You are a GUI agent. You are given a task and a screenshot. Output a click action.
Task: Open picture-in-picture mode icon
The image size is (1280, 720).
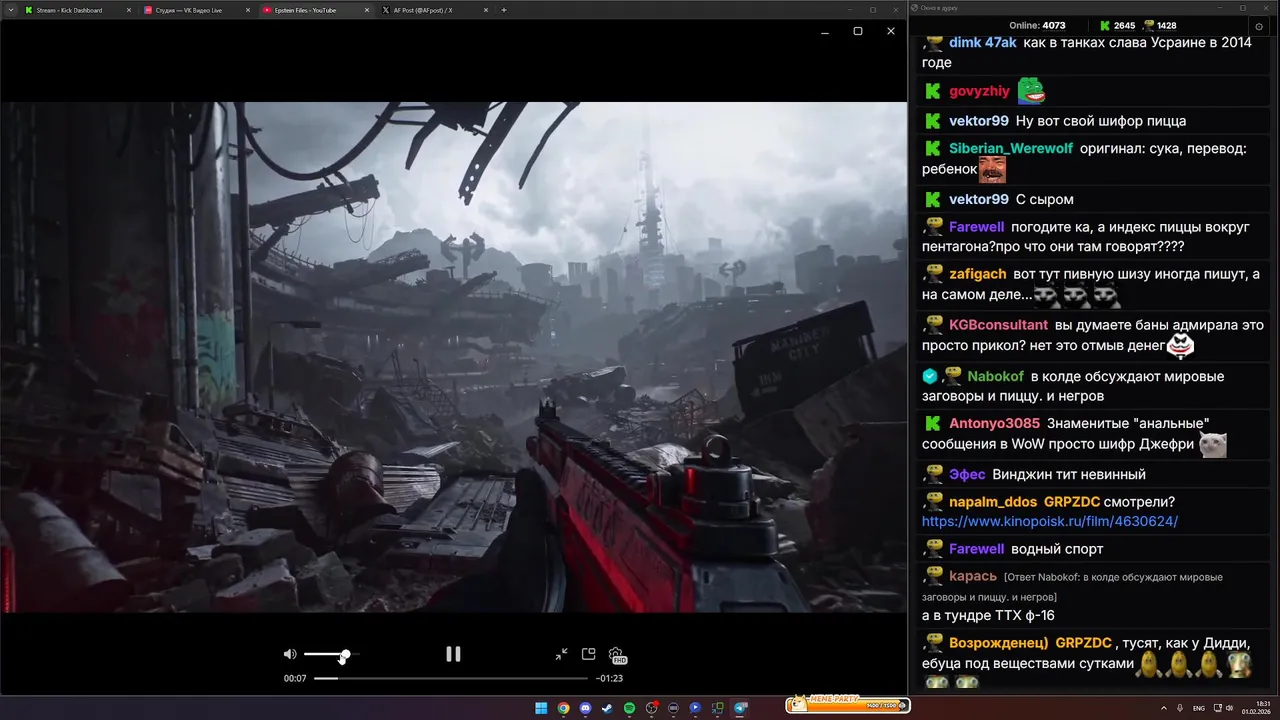[589, 654]
